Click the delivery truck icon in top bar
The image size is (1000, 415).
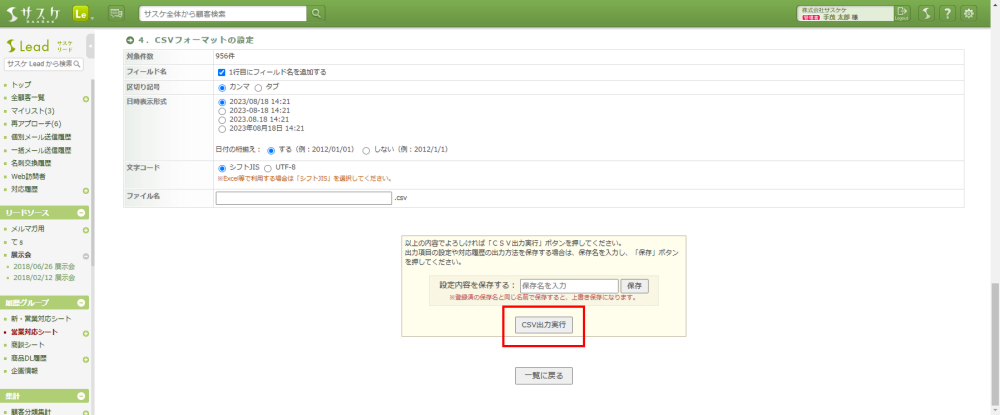point(116,13)
